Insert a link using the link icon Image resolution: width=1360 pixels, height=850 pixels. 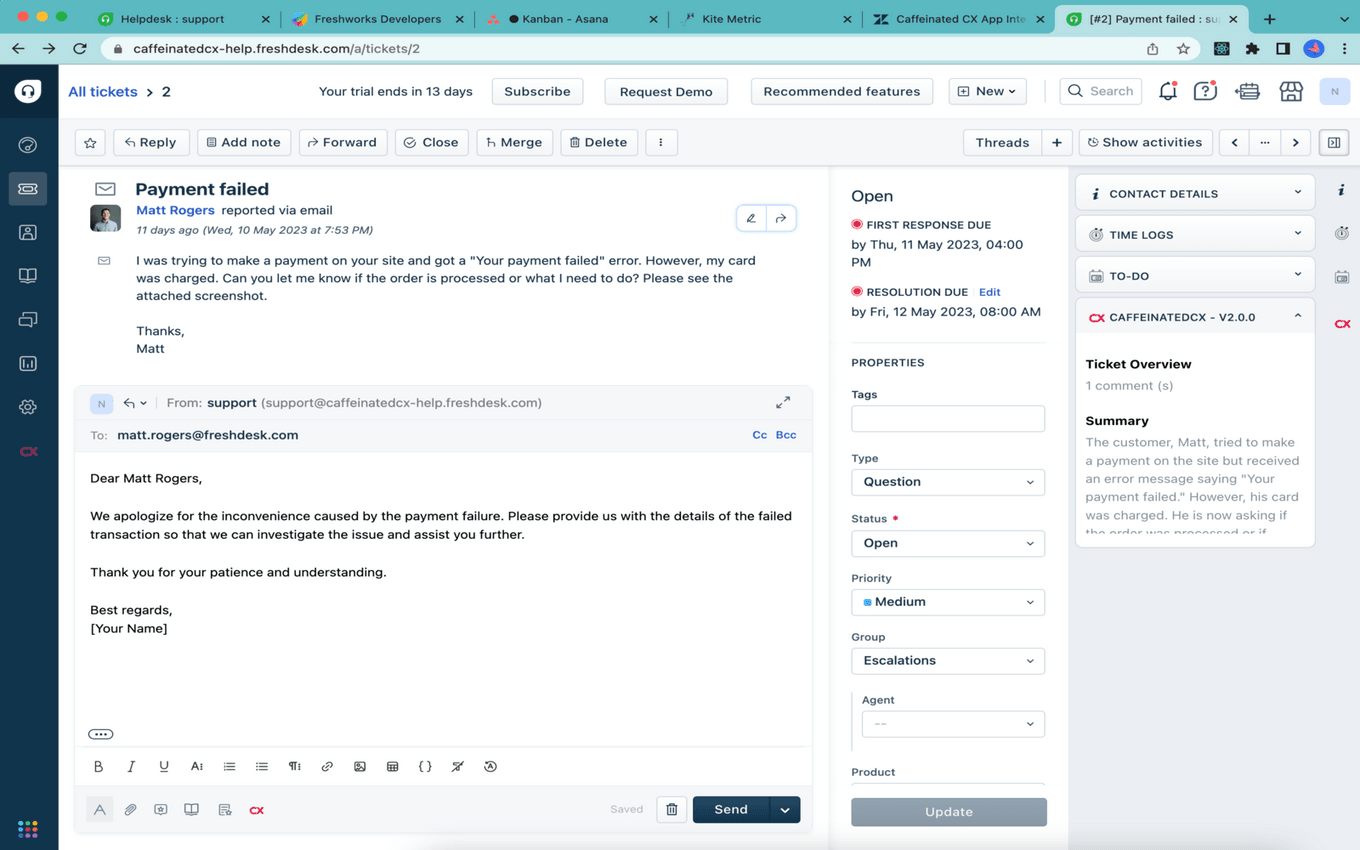[x=327, y=766]
